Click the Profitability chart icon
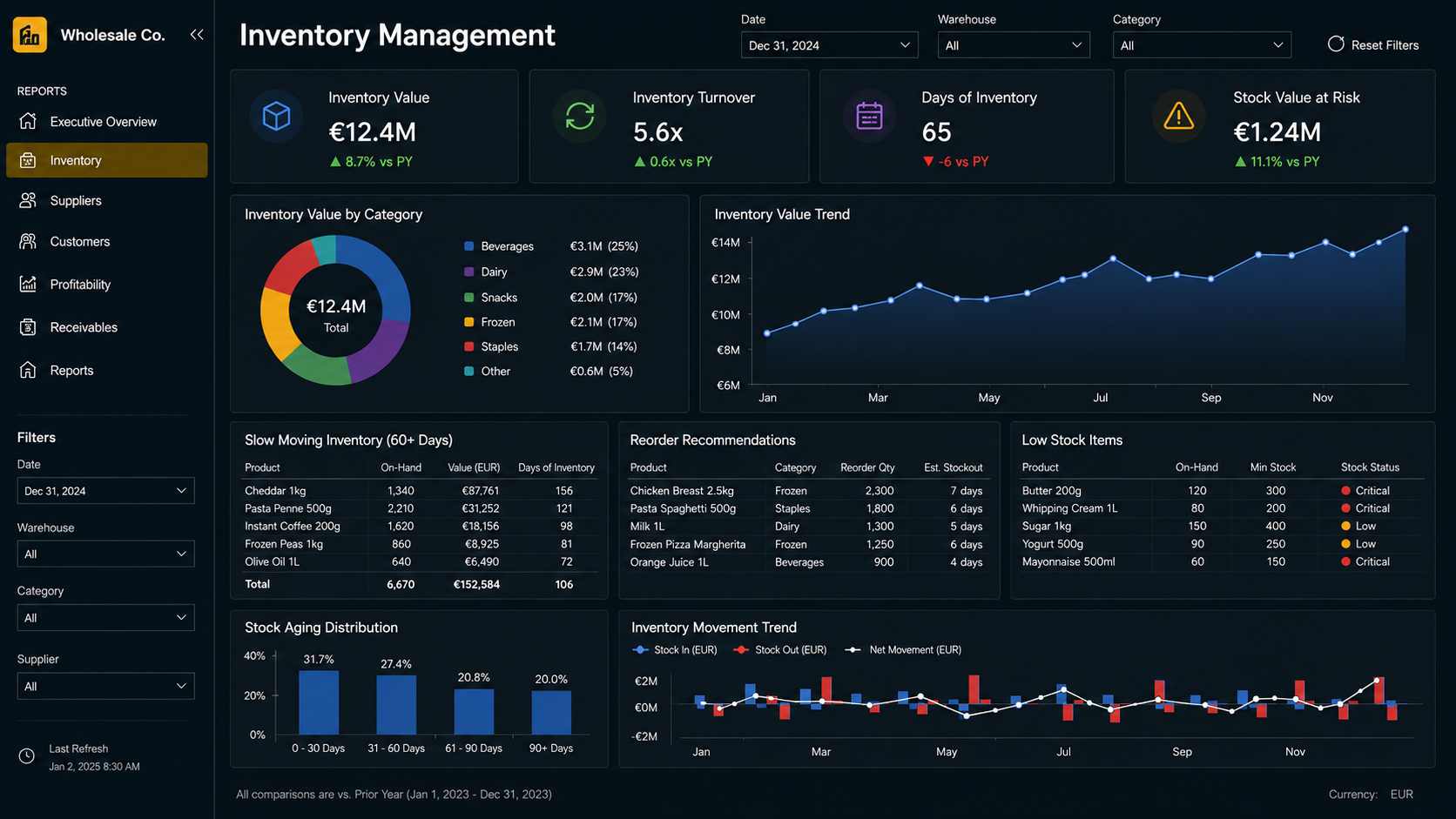 coord(28,284)
